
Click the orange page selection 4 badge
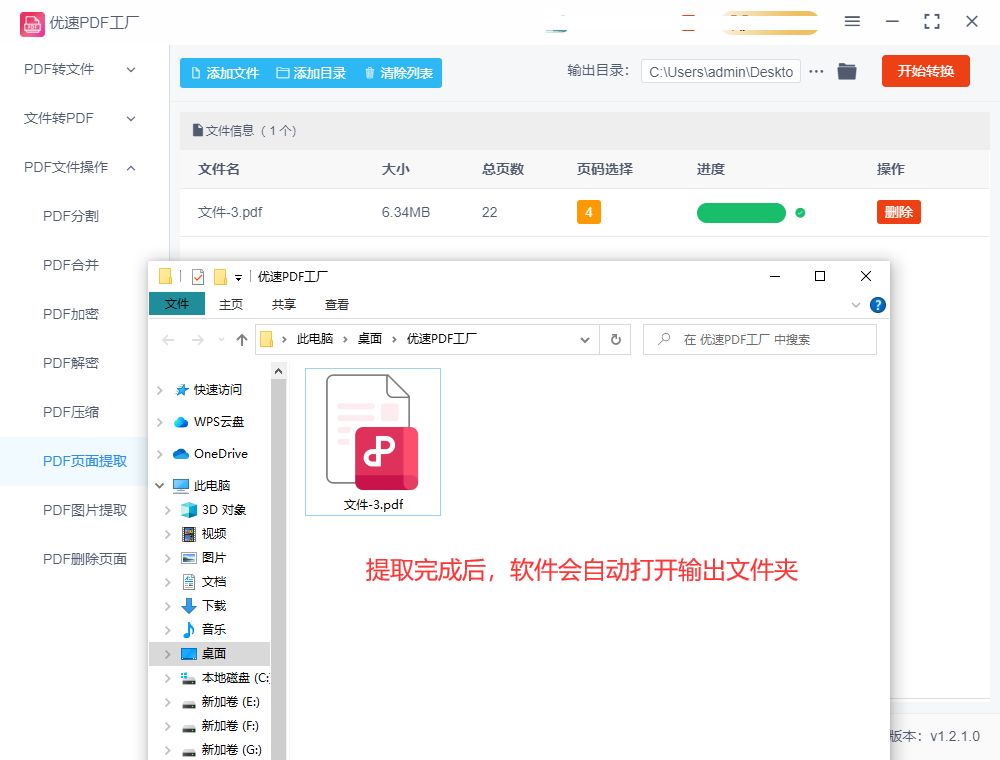tap(589, 212)
